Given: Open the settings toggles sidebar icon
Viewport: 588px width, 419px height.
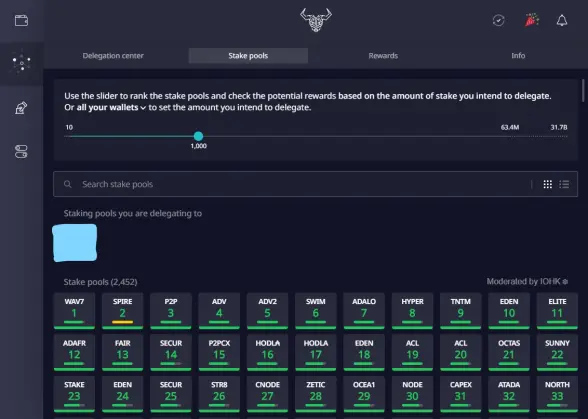Looking at the screenshot, I should tap(21, 152).
